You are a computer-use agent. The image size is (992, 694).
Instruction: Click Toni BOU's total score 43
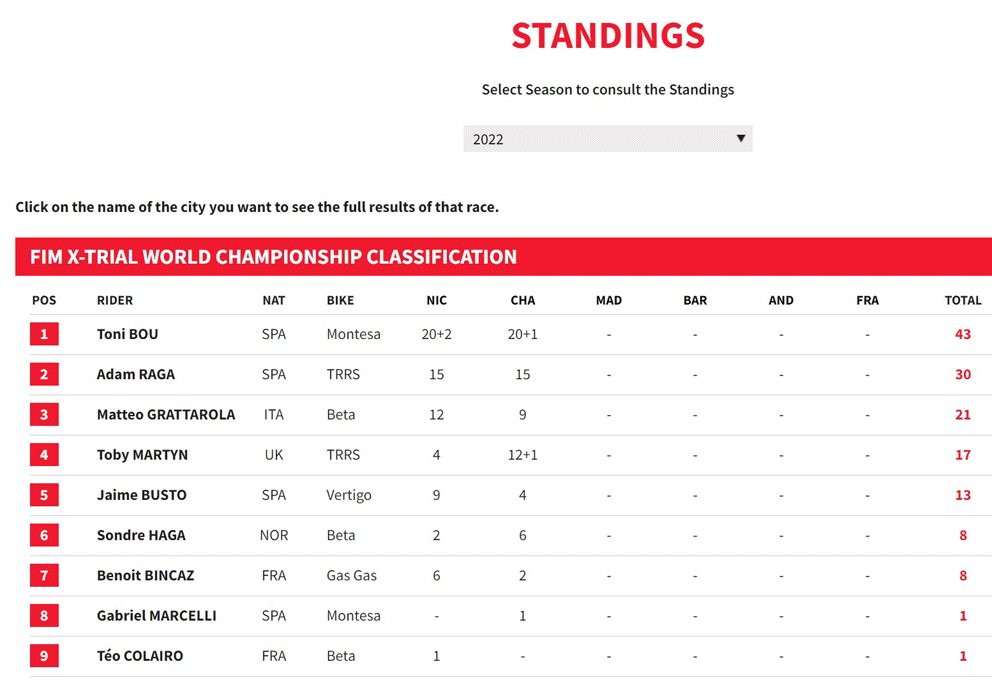click(x=963, y=334)
